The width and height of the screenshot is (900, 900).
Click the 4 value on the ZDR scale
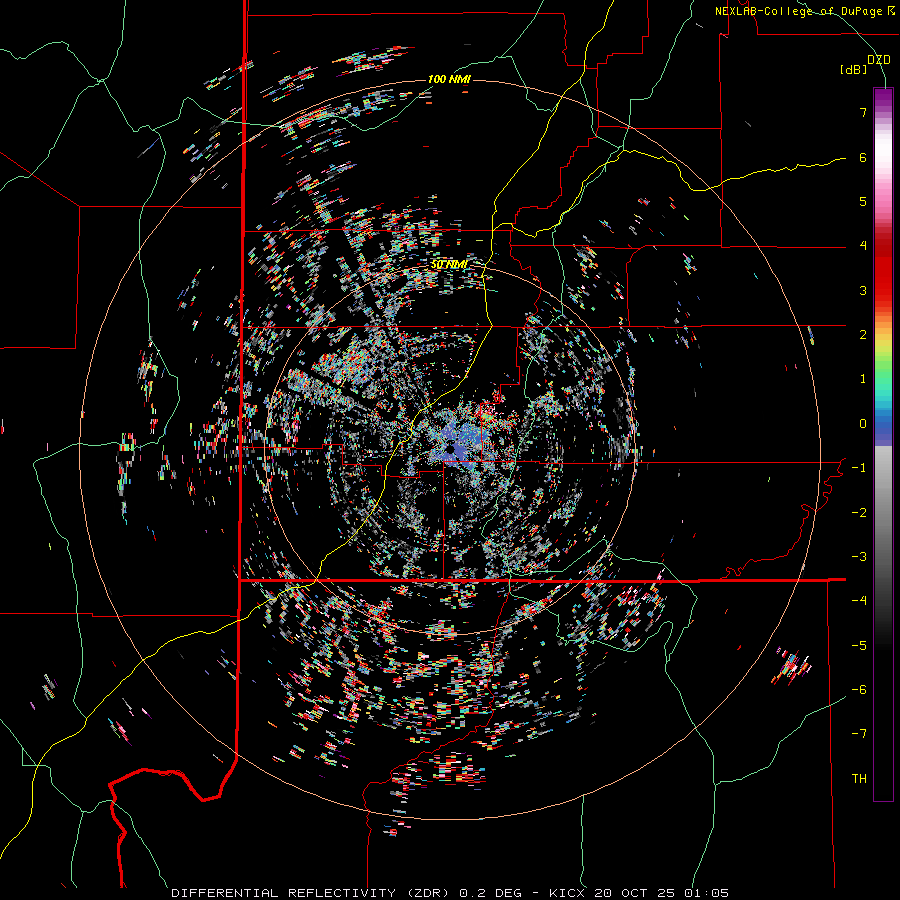point(863,246)
